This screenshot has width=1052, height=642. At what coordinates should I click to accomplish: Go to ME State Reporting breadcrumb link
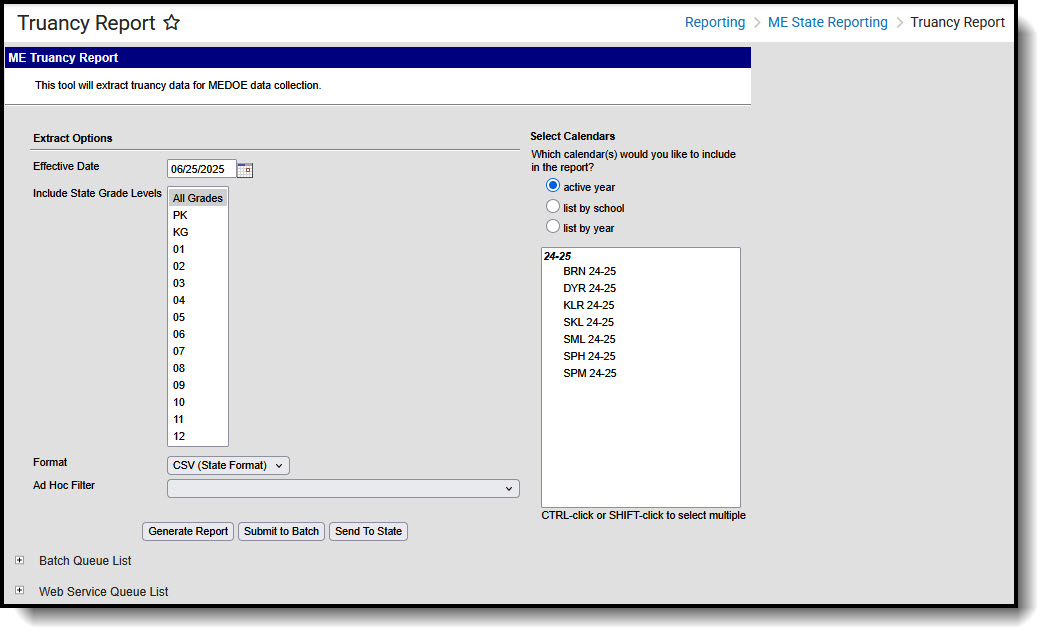827,22
